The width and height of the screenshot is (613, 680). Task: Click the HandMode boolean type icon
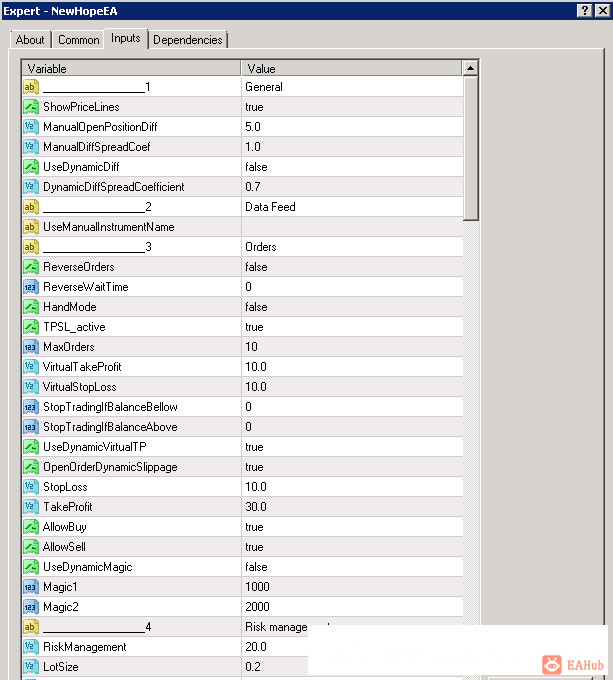31,307
